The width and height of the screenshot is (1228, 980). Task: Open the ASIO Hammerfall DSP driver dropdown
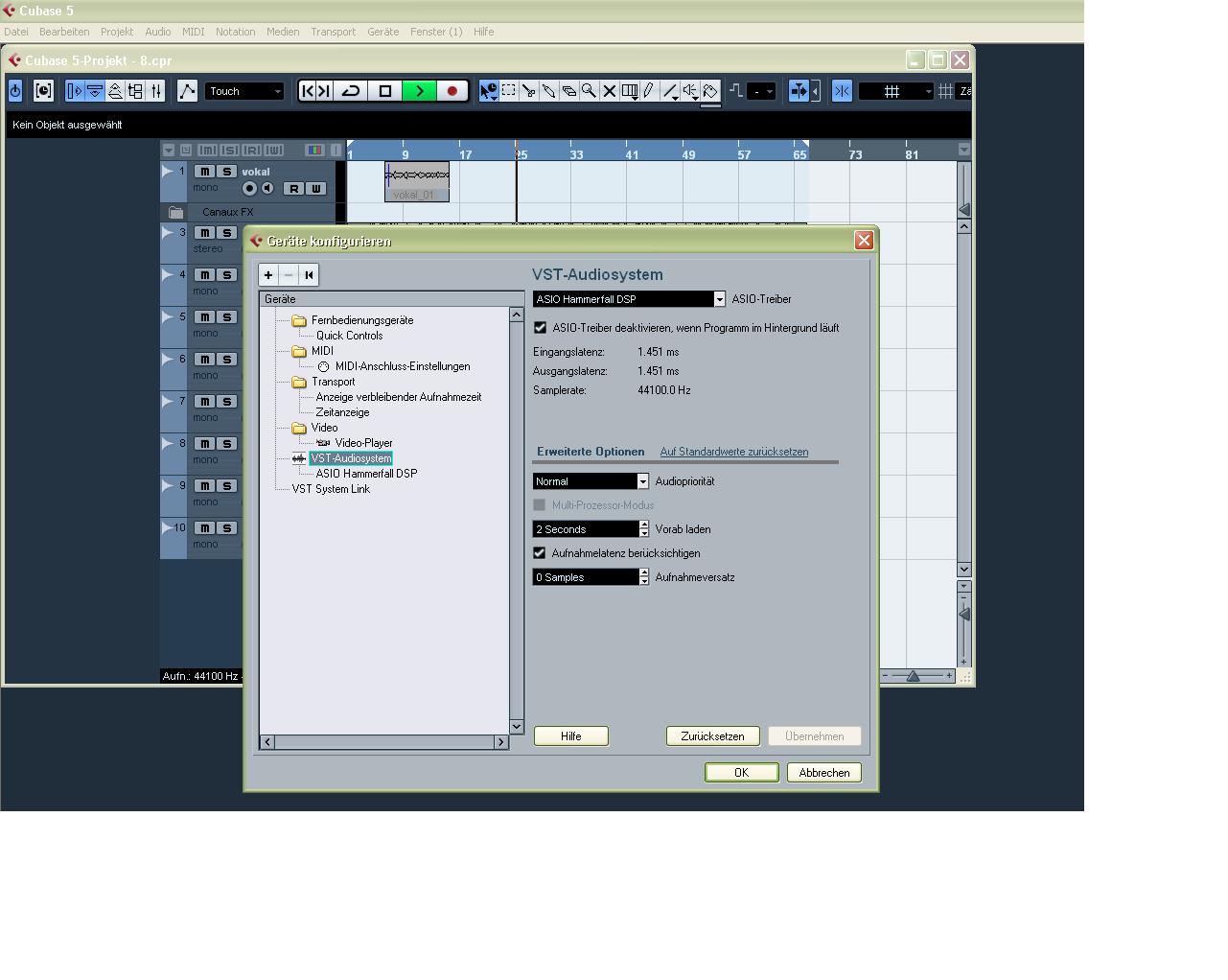click(x=629, y=299)
